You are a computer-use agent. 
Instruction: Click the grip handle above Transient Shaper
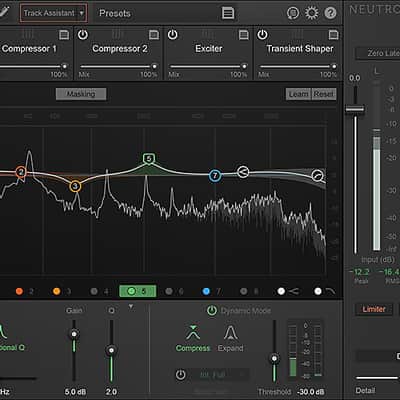298,34
